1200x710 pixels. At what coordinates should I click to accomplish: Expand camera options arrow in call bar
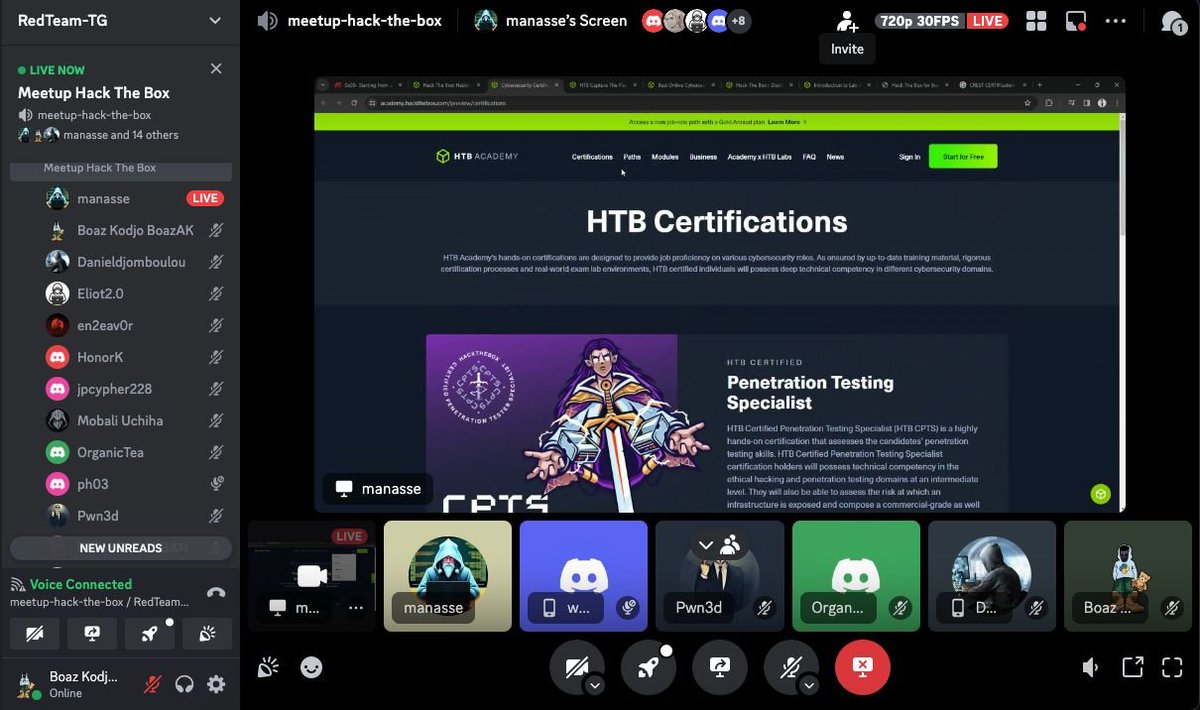[x=595, y=685]
